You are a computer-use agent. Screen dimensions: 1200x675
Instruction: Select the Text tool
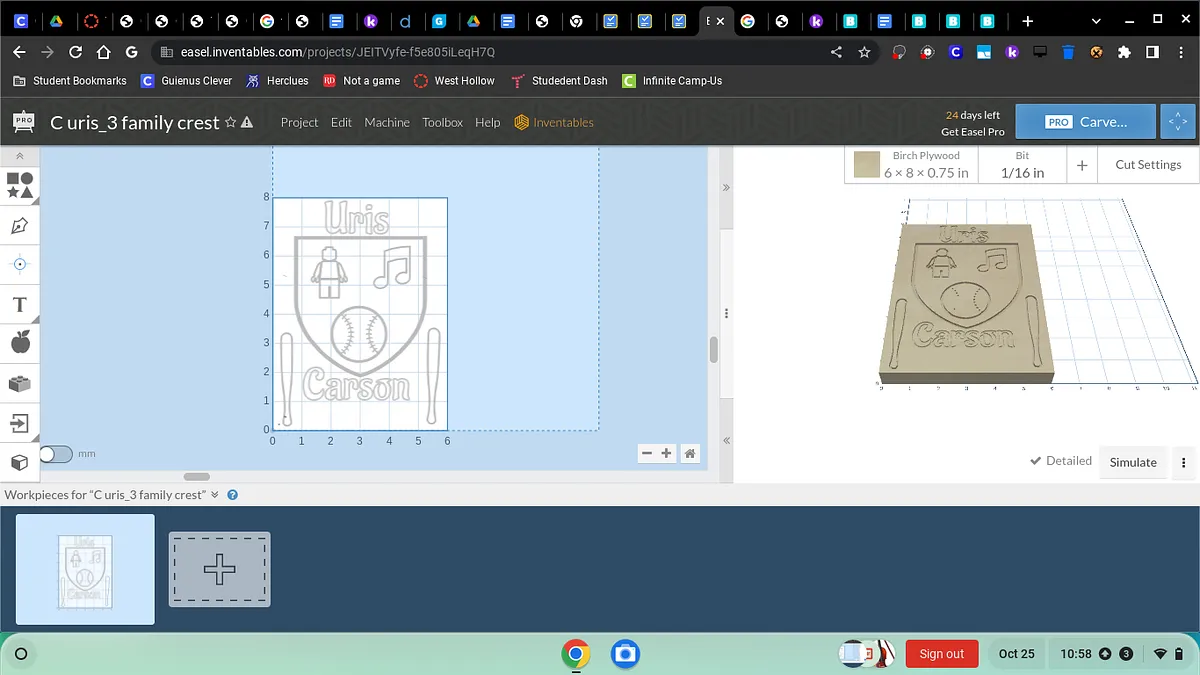coord(20,304)
